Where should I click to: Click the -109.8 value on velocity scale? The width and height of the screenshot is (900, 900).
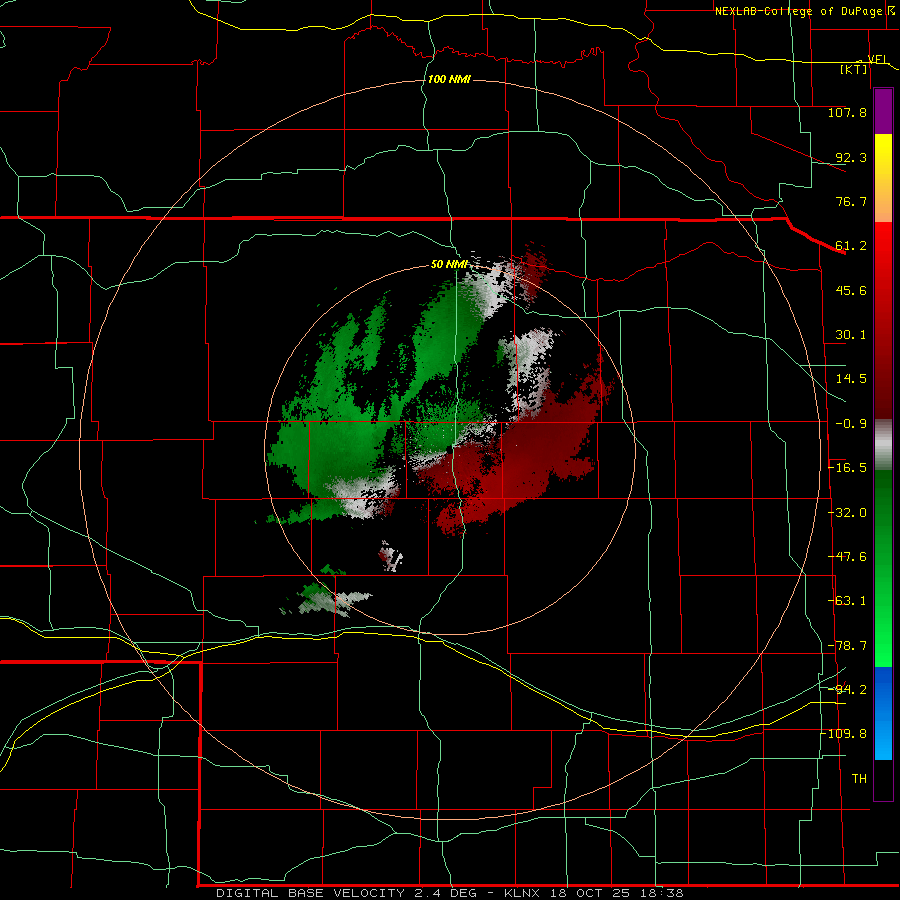844,734
